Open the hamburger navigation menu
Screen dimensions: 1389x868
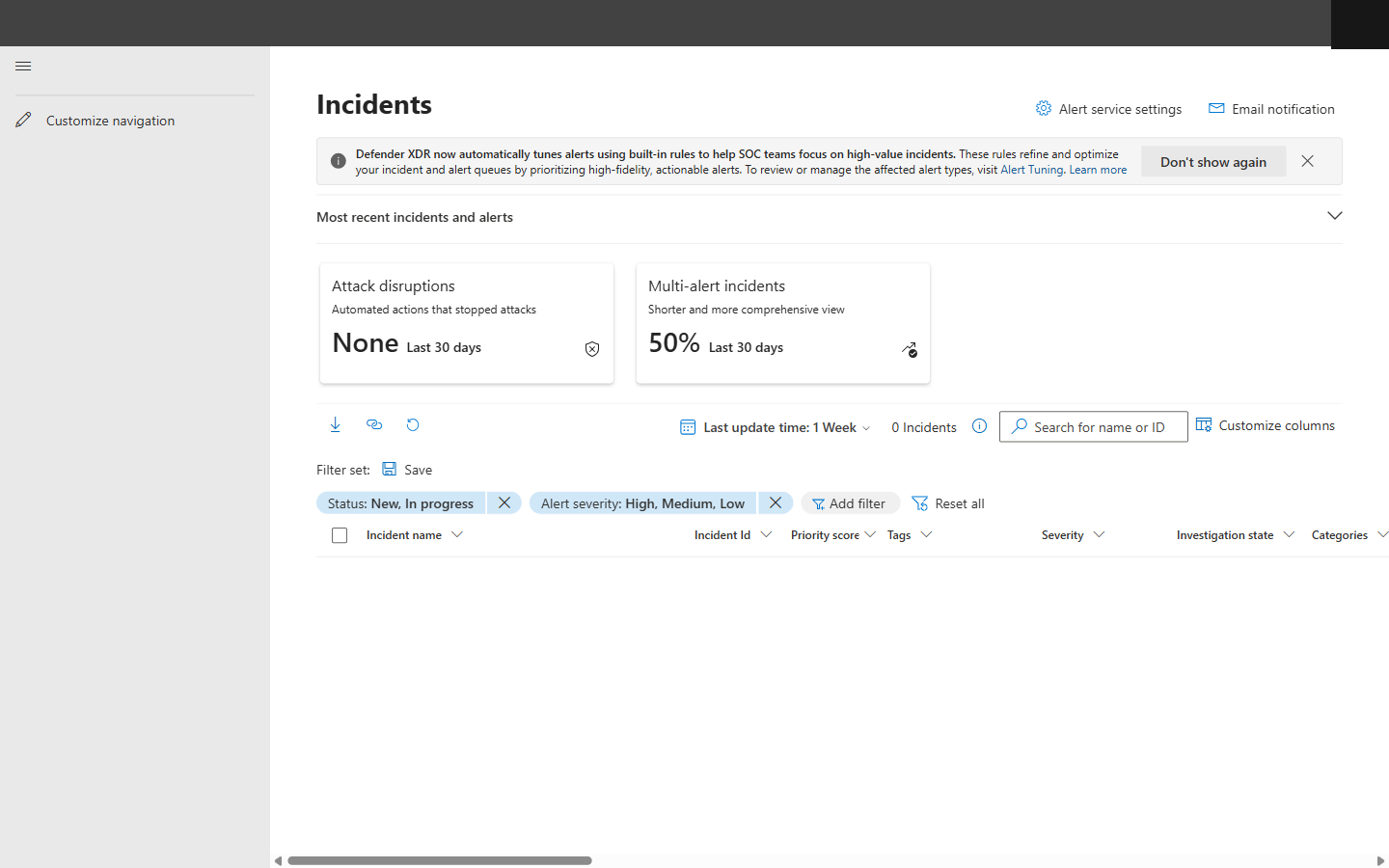23,66
